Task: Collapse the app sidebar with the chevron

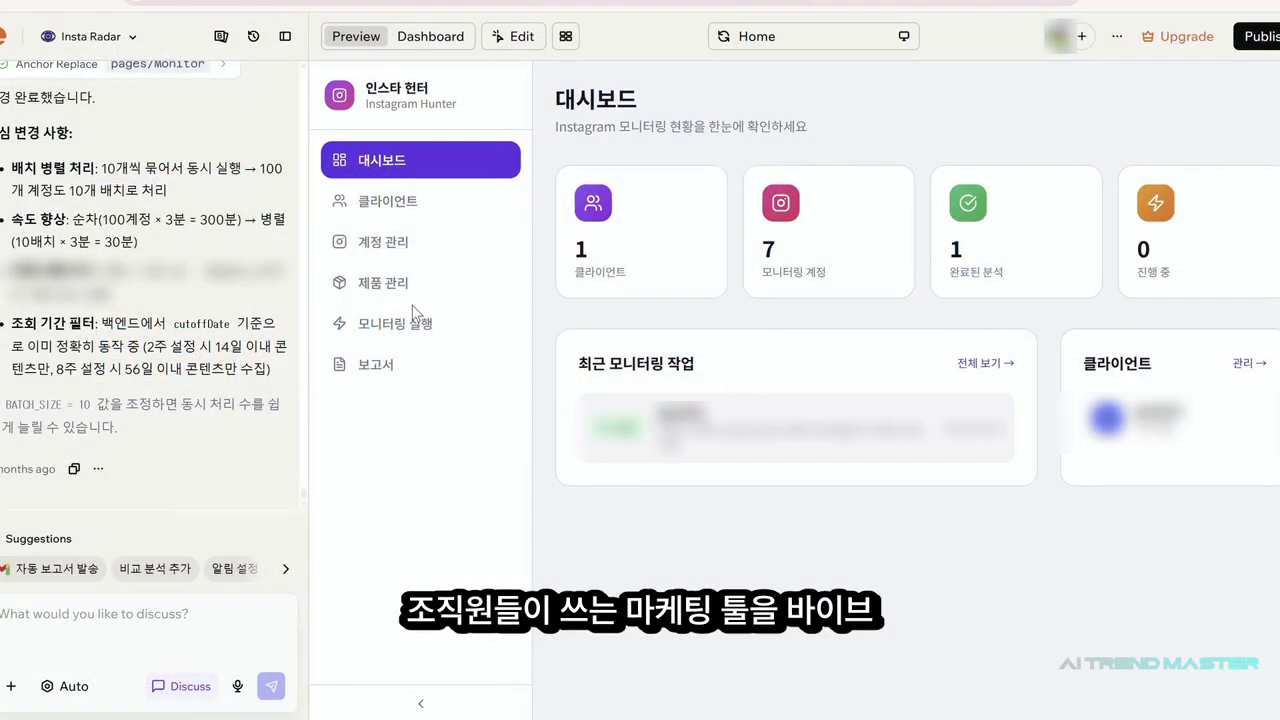Action: (x=421, y=704)
